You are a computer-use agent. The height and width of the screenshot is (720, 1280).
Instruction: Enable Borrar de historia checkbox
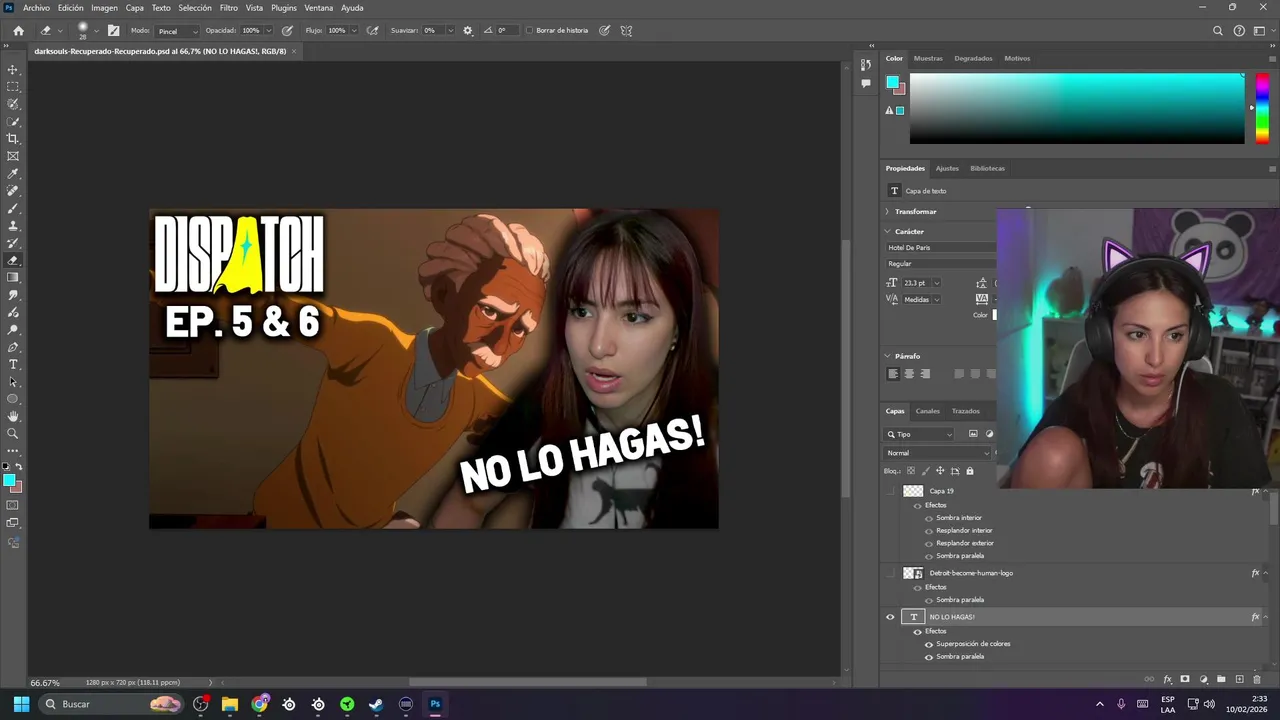530,30
